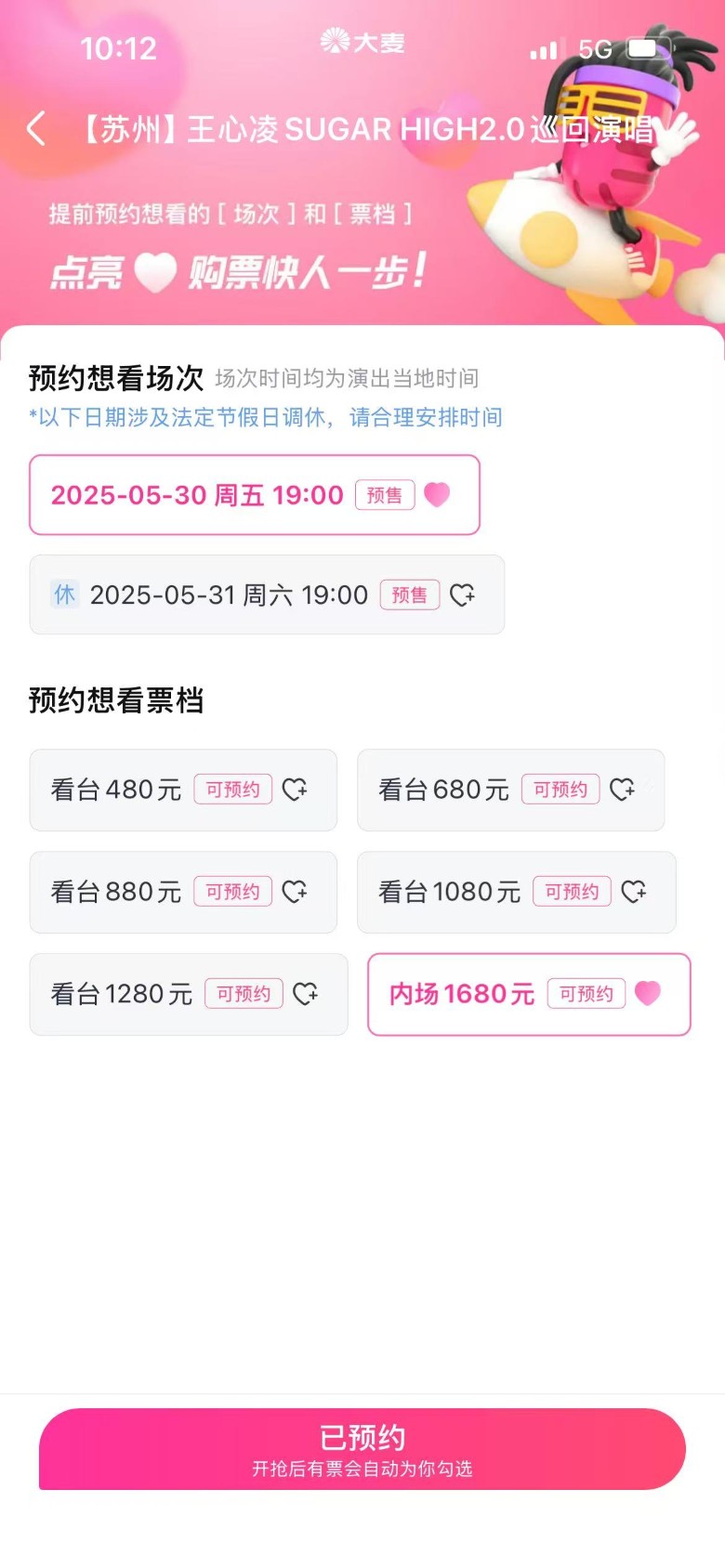
Task: Tap 可预约 tag on 看台680元
Action: tap(560, 790)
